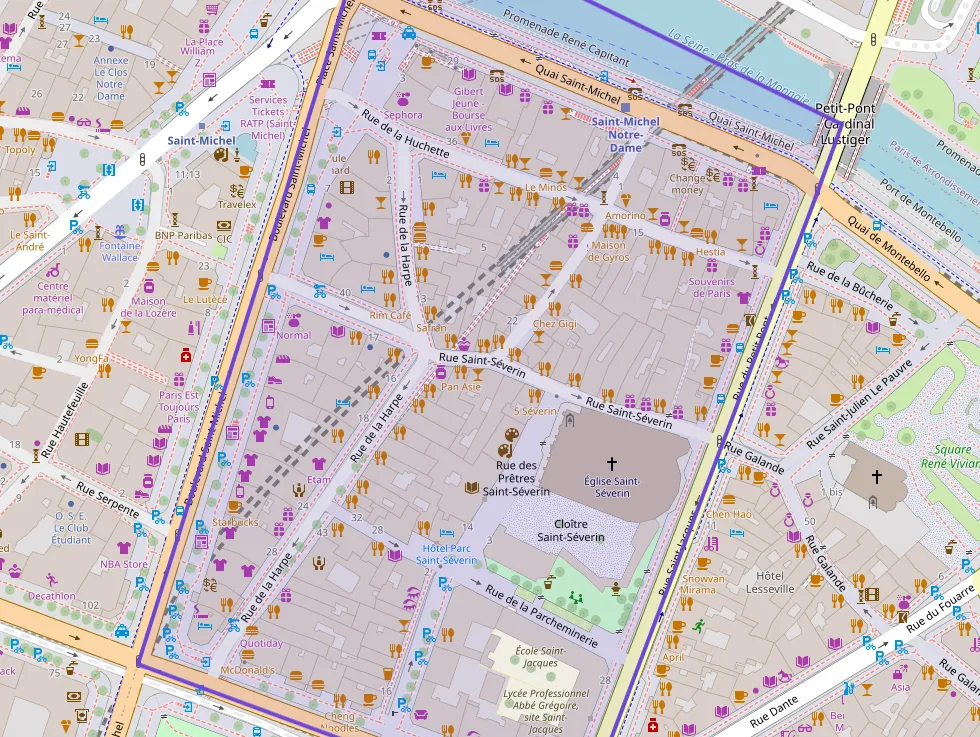Select the Hôtel Parc Saint-Séverin label

[447, 554]
